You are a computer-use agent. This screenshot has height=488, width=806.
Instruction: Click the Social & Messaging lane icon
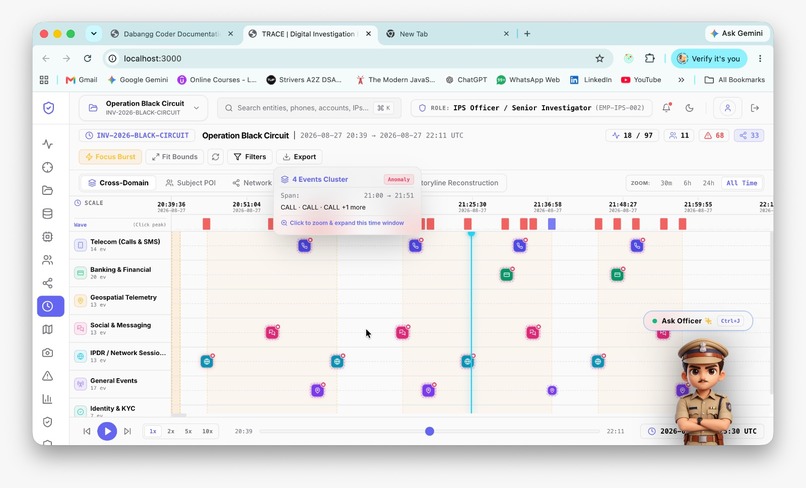click(x=80, y=329)
